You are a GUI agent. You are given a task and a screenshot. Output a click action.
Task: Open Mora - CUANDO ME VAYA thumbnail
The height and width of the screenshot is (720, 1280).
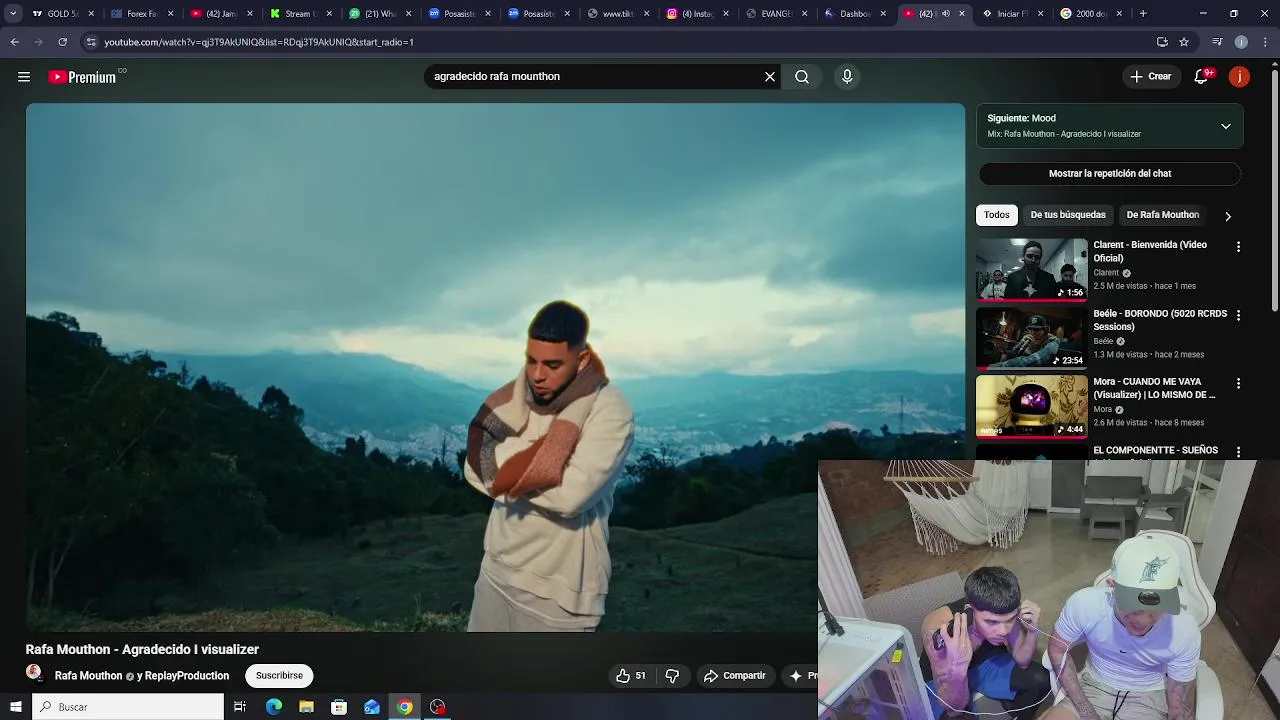point(1031,407)
